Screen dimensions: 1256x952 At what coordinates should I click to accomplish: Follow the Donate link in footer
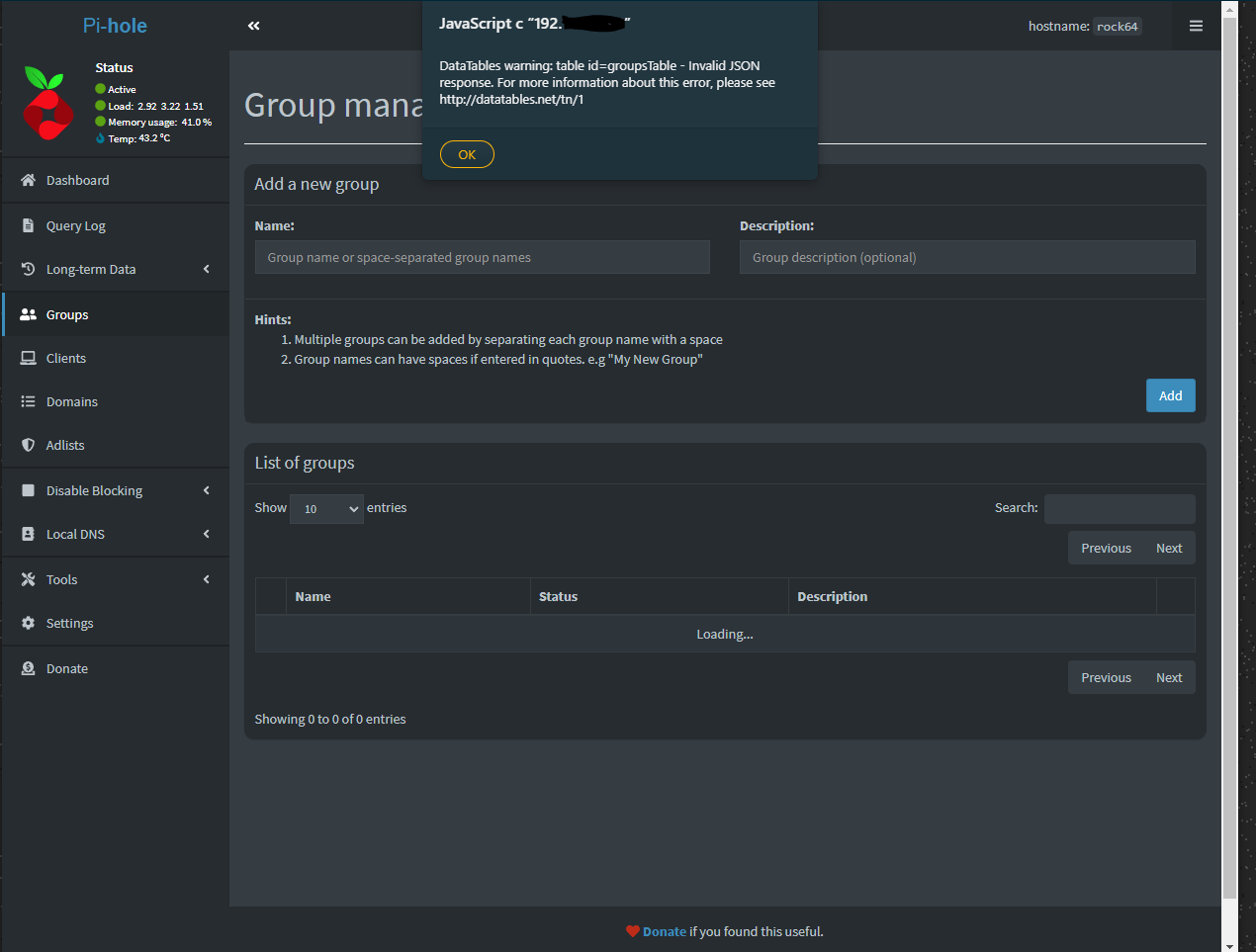[x=665, y=931]
